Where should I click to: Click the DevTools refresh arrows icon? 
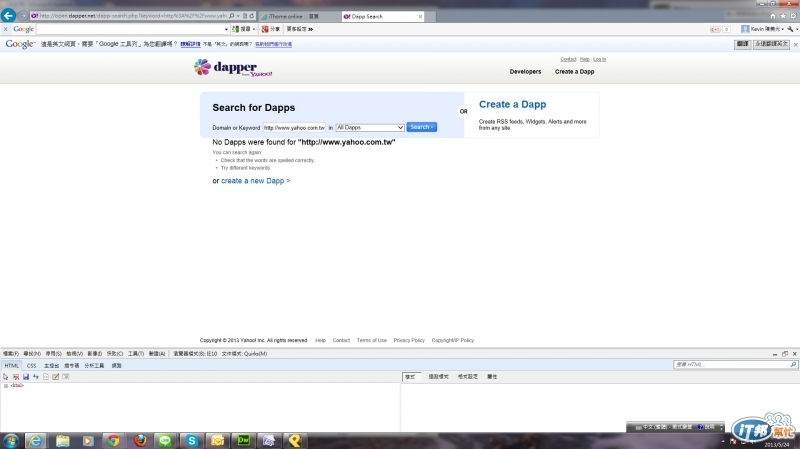coord(36,377)
